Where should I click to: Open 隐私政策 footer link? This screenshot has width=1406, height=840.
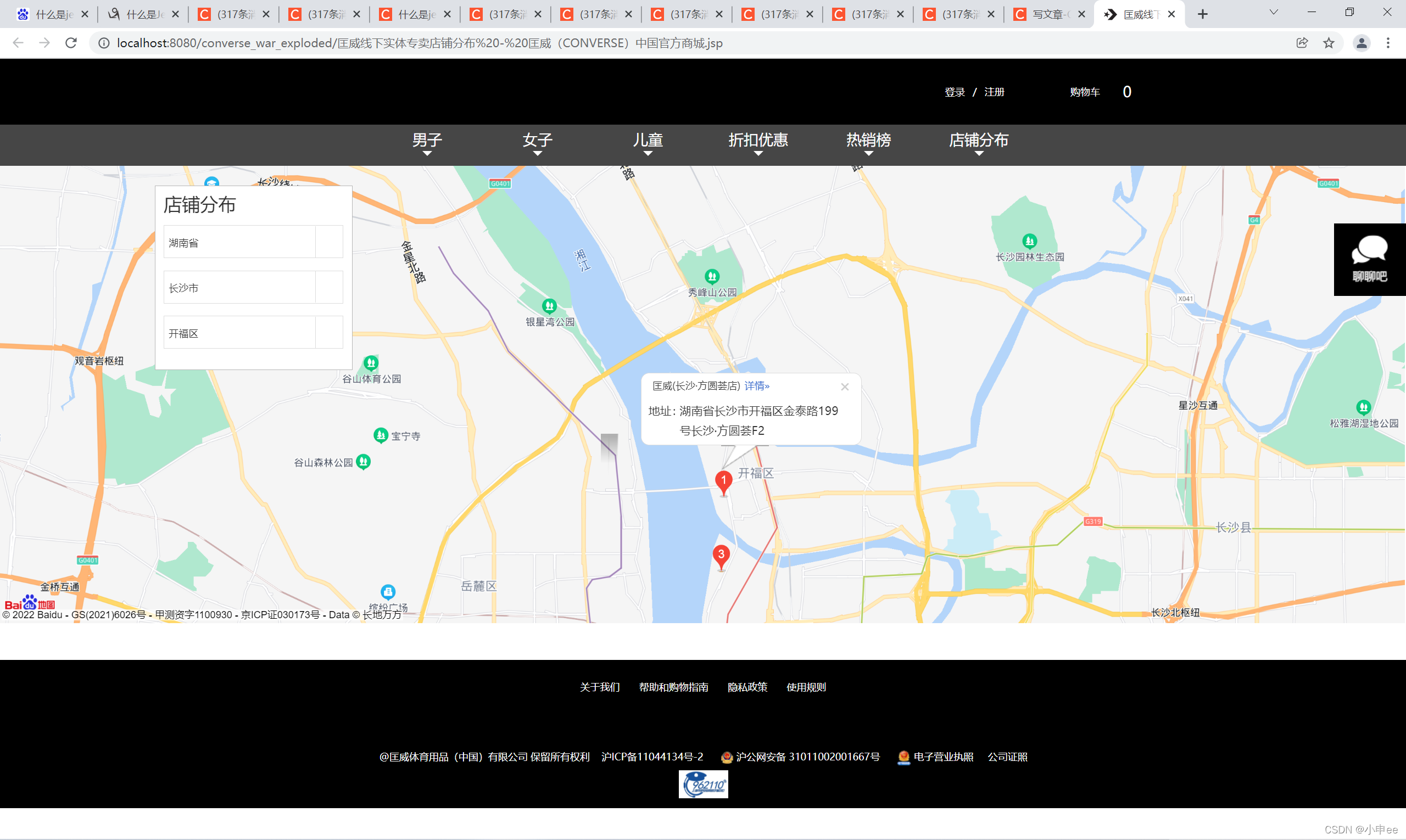pos(747,687)
